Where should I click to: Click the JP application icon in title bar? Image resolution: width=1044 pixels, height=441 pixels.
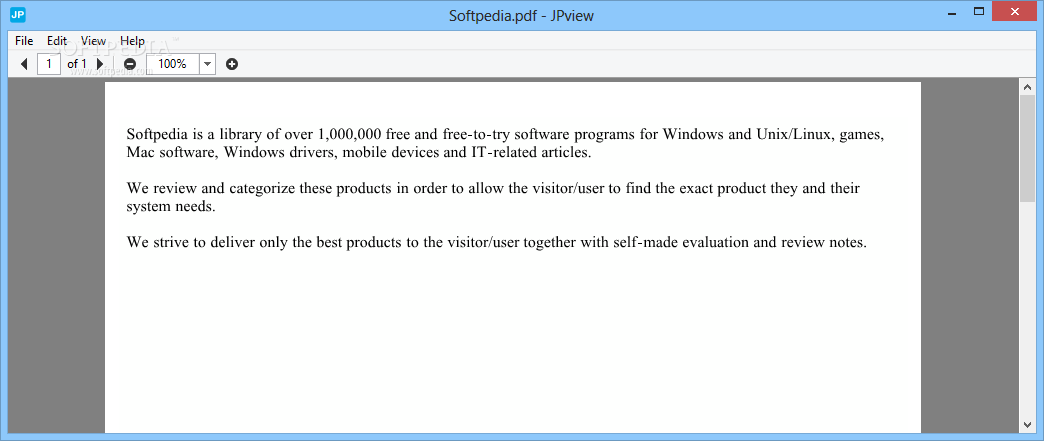(19, 15)
